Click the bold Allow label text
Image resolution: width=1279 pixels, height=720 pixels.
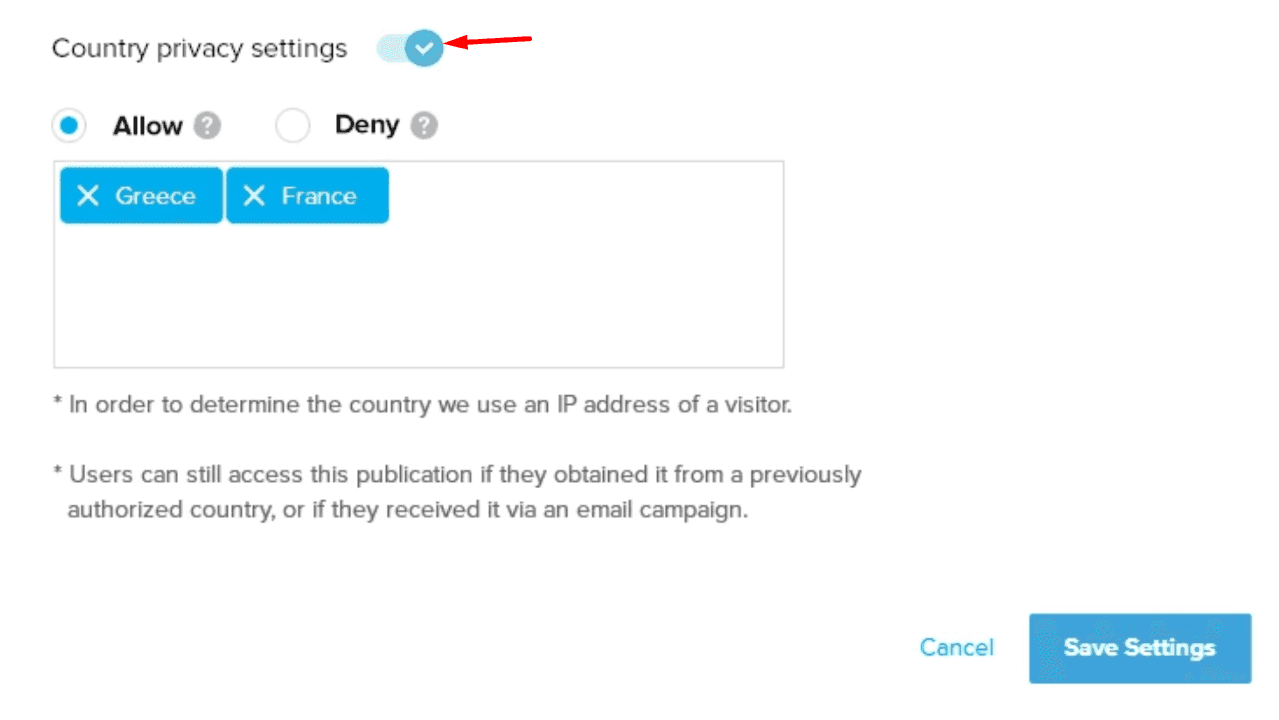coord(147,126)
